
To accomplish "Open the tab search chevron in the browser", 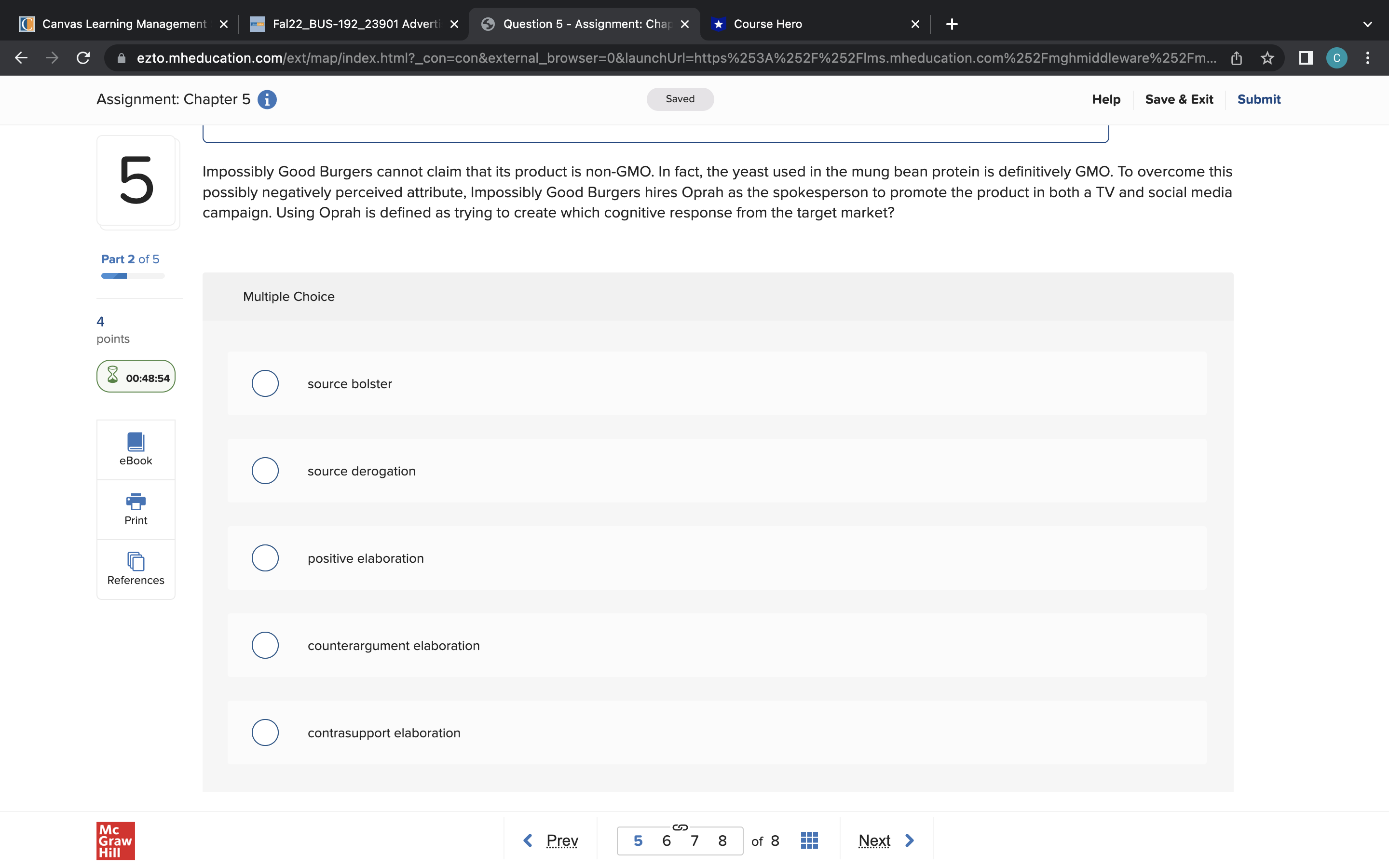I will coord(1367,24).
